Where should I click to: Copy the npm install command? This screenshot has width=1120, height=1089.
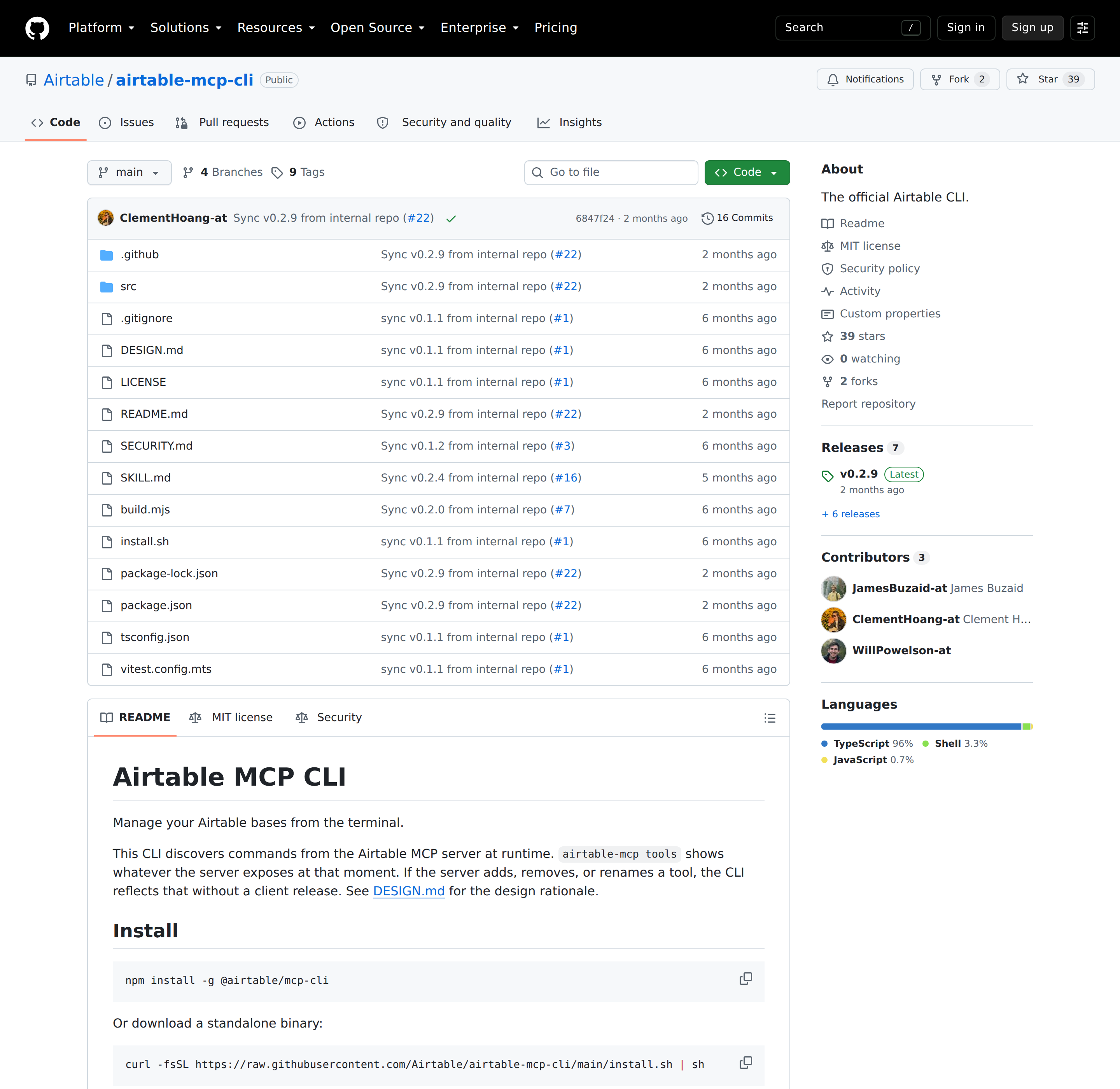tap(745, 979)
